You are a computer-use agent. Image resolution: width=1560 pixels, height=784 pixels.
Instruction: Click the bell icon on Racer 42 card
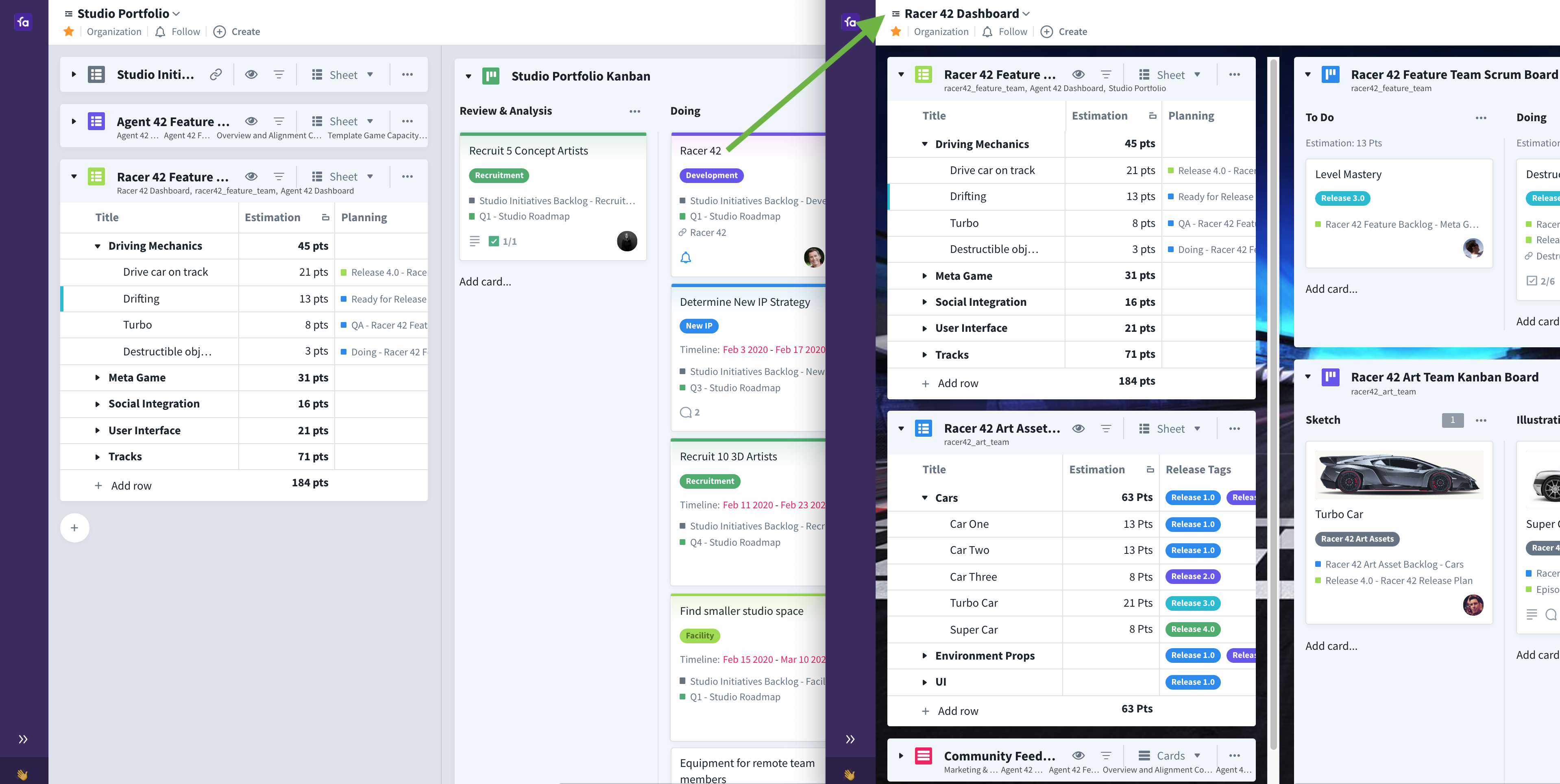coord(686,258)
